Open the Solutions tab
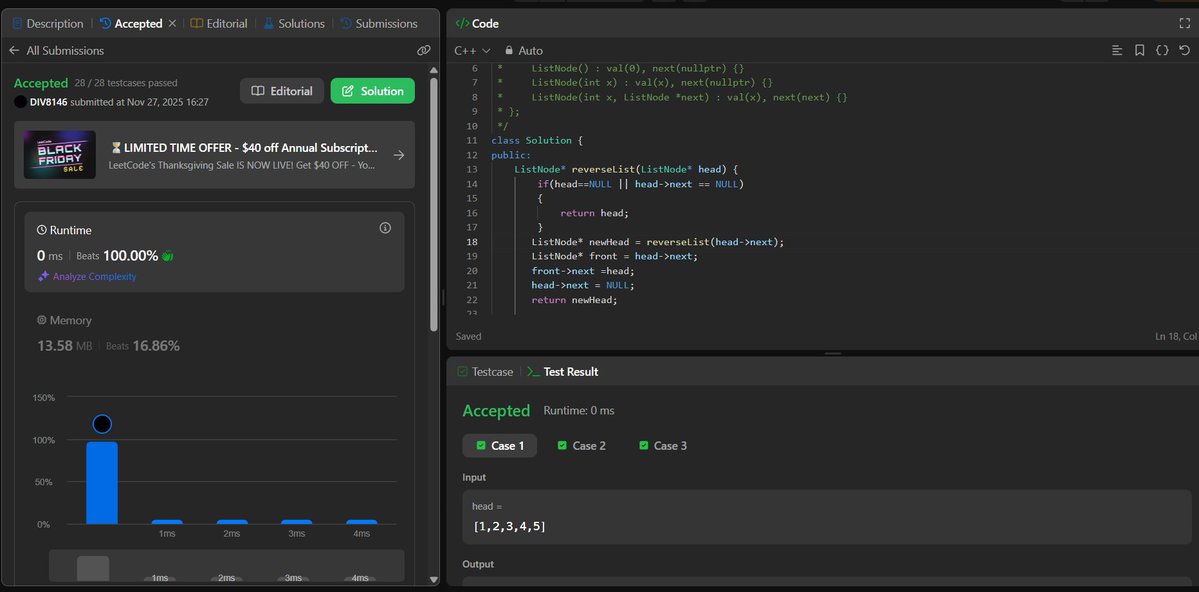The image size is (1199, 592). click(x=294, y=24)
